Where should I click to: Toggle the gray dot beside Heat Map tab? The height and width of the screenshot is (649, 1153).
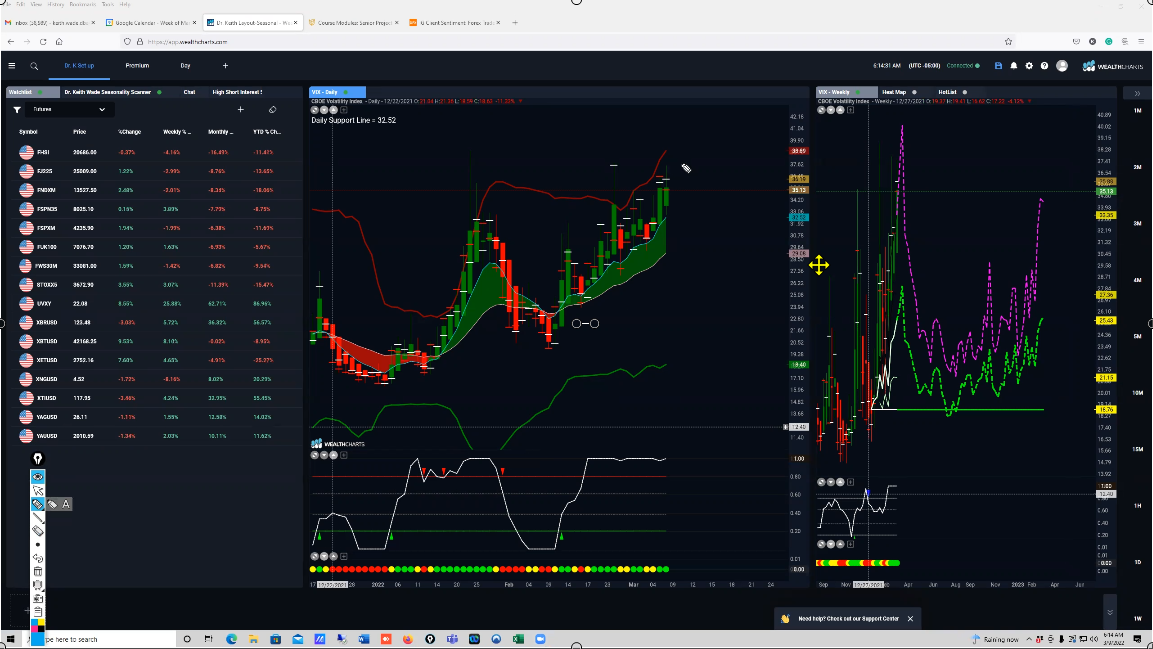point(915,92)
